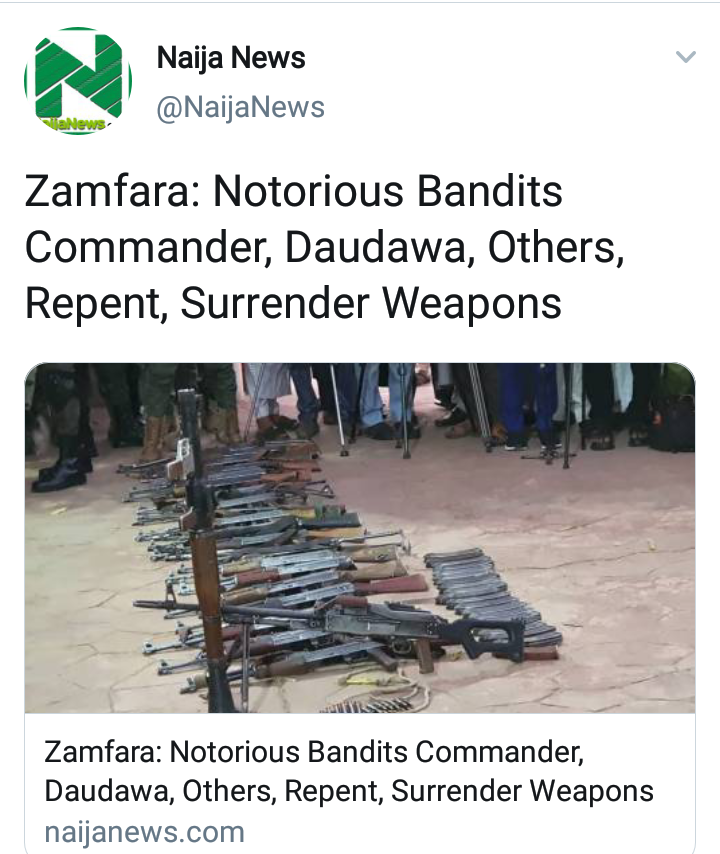Open the surrendered weapons photo preview
720x854 pixels.
click(359, 538)
